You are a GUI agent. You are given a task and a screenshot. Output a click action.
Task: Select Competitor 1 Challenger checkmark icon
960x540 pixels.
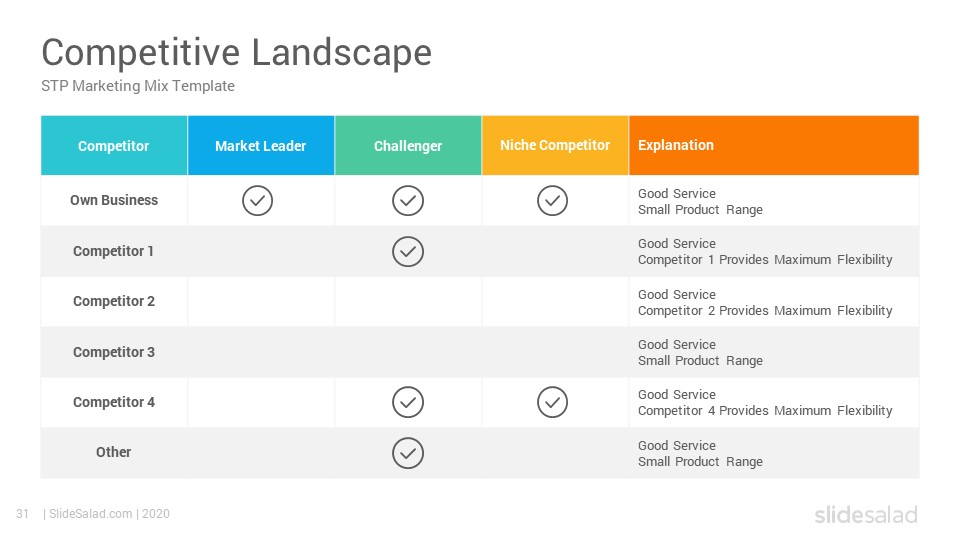click(x=408, y=252)
